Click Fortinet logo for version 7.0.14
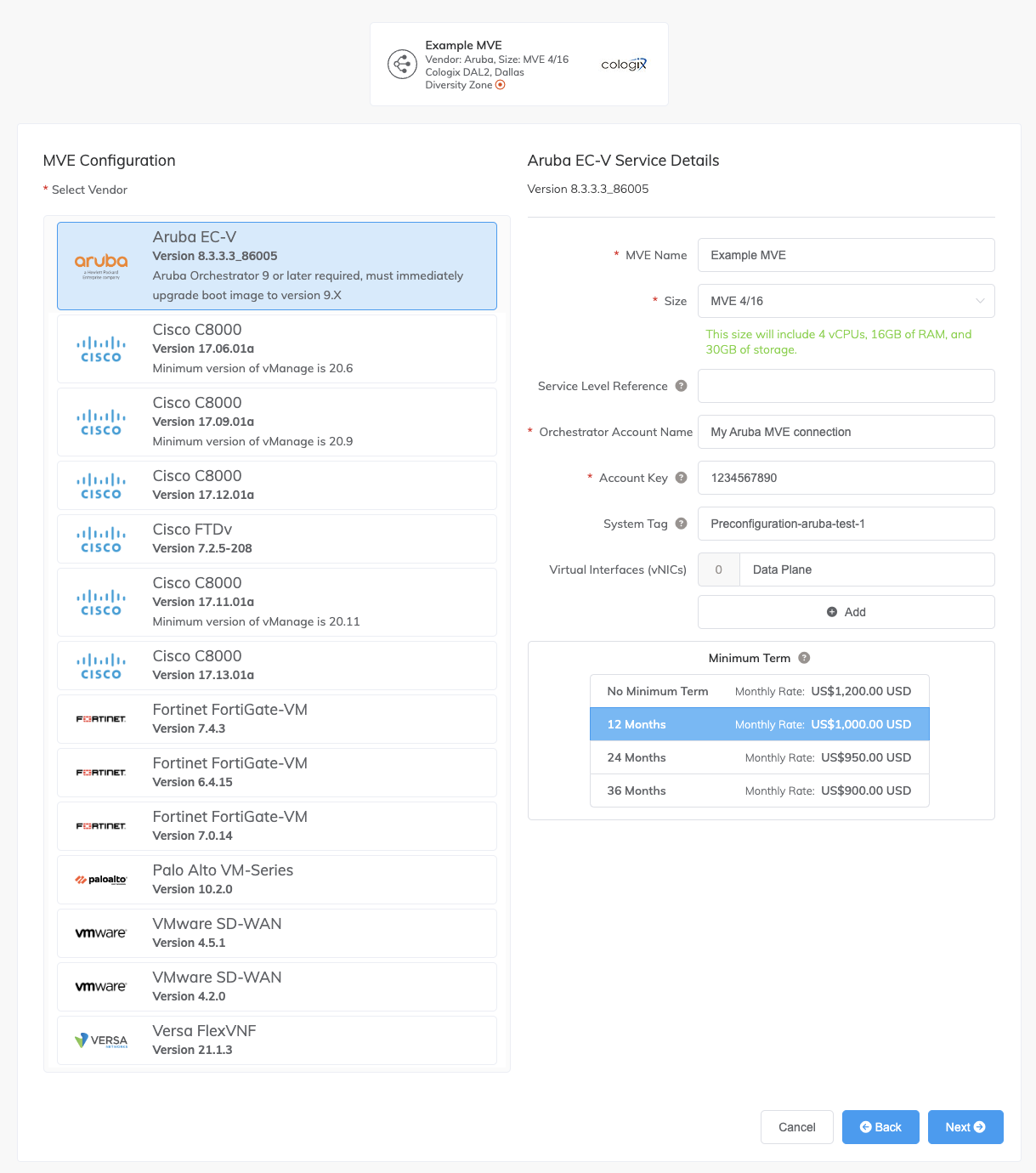 pyautogui.click(x=101, y=826)
